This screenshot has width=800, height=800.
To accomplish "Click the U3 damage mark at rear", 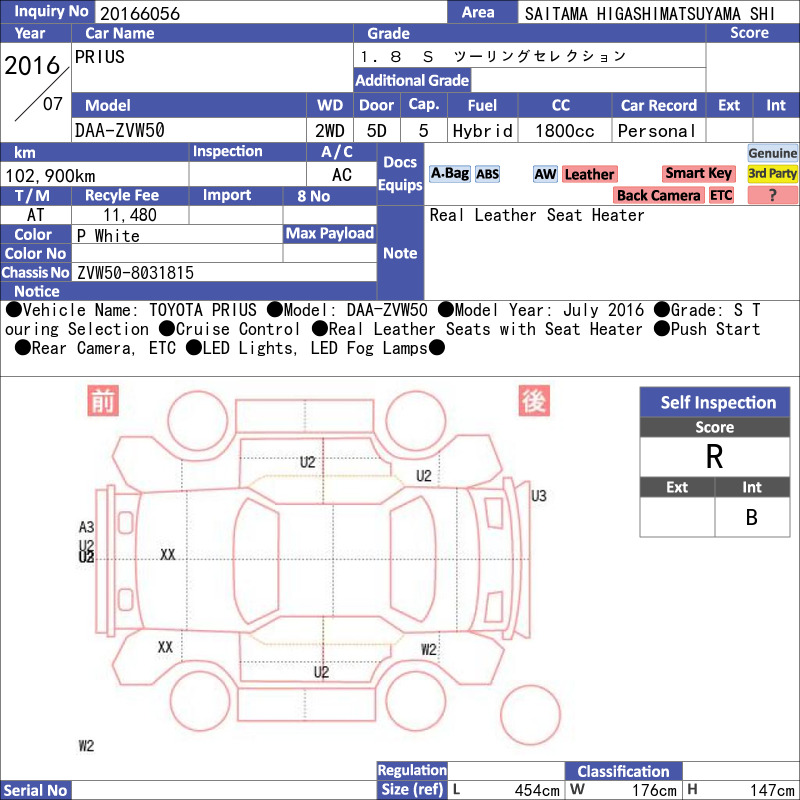I will (x=539, y=496).
